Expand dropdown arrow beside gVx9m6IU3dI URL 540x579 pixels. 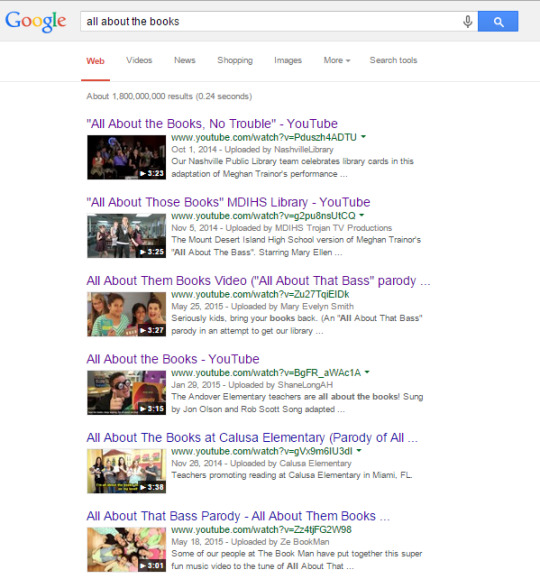(x=359, y=450)
